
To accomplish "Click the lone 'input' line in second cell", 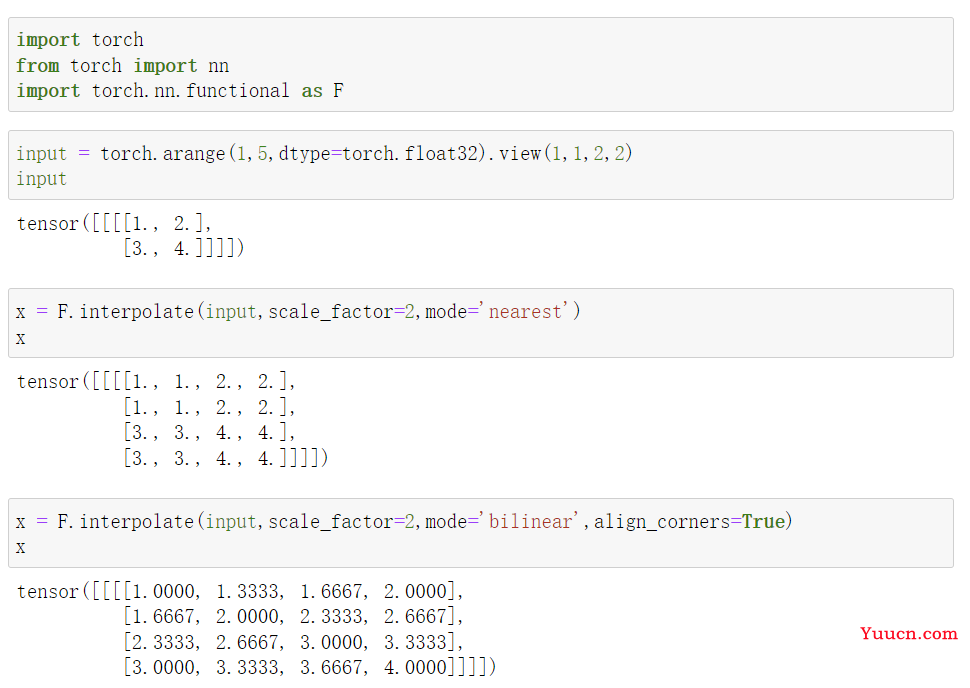I will [41, 179].
